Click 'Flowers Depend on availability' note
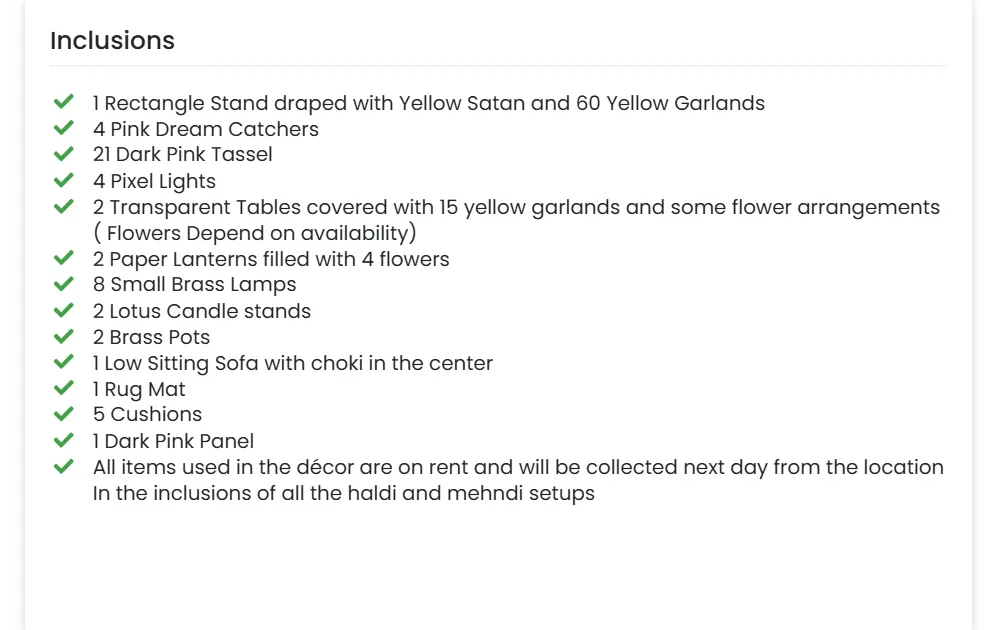The width and height of the screenshot is (997, 630). [x=255, y=233]
